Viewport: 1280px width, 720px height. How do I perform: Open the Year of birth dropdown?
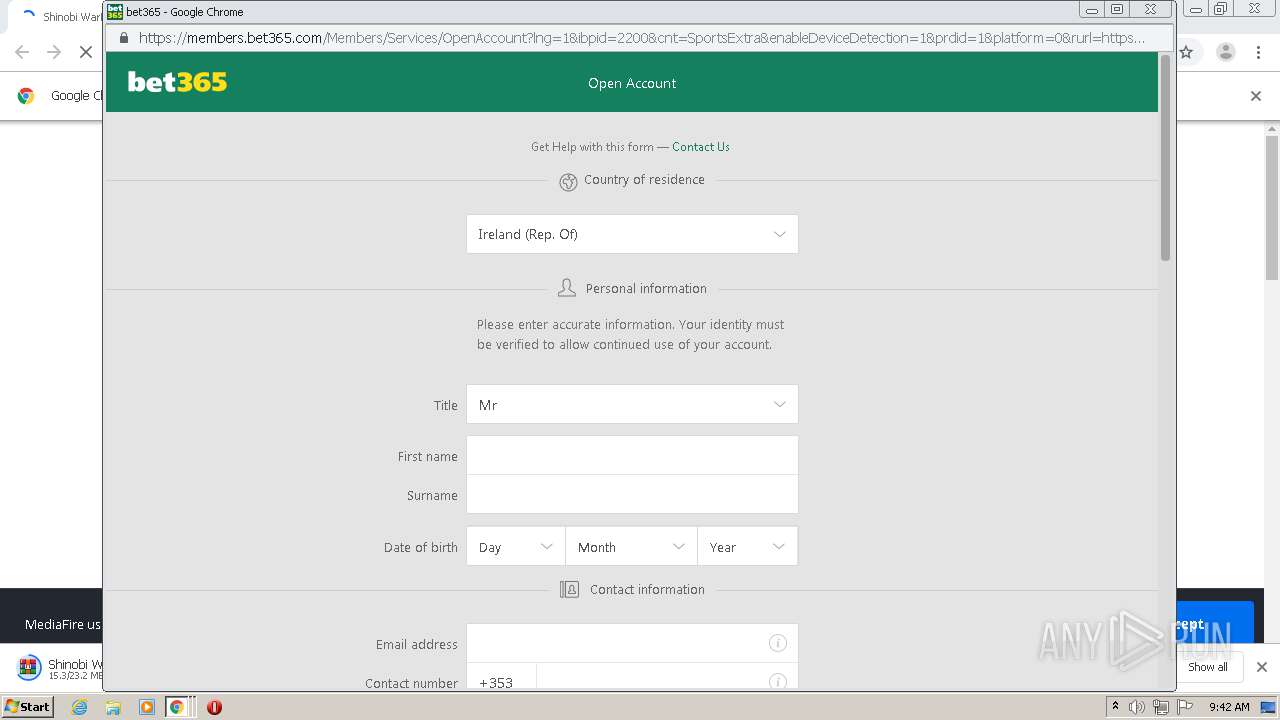pos(748,547)
